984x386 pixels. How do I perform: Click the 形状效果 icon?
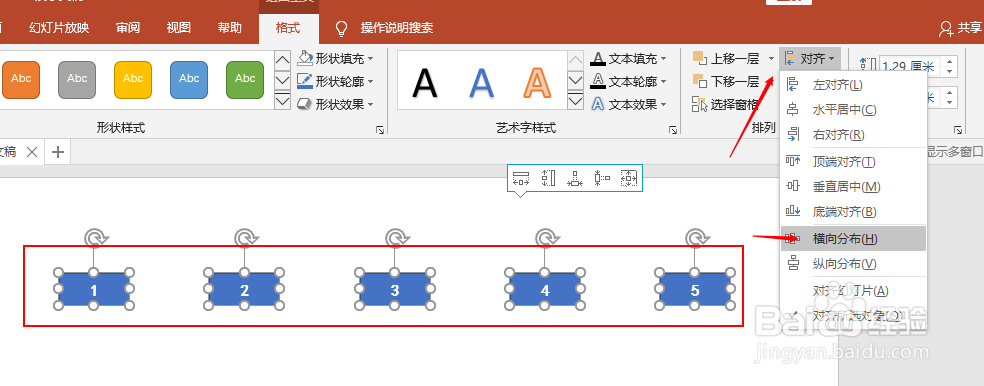coord(304,104)
